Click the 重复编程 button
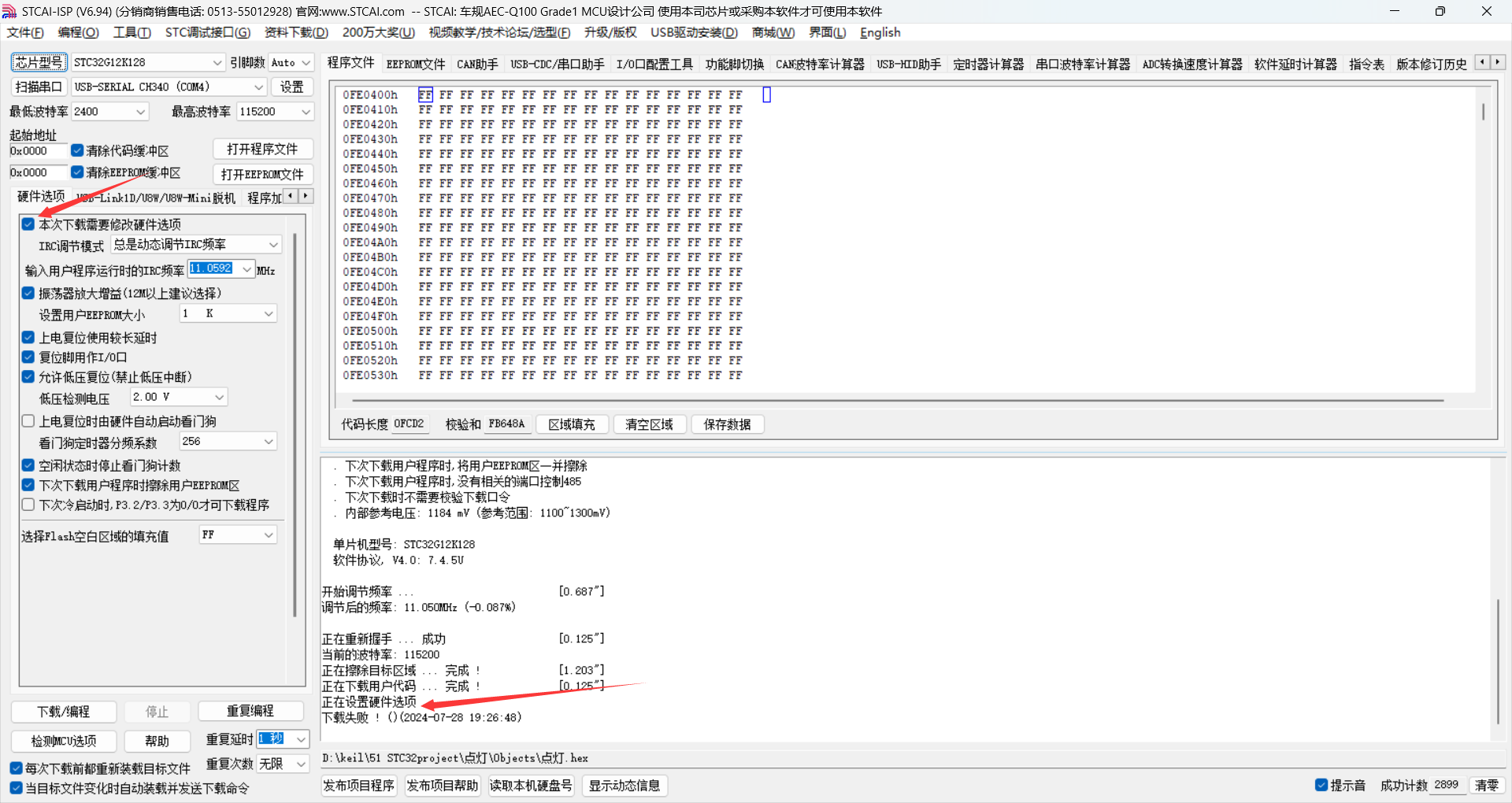The height and width of the screenshot is (803, 1512). click(x=250, y=711)
